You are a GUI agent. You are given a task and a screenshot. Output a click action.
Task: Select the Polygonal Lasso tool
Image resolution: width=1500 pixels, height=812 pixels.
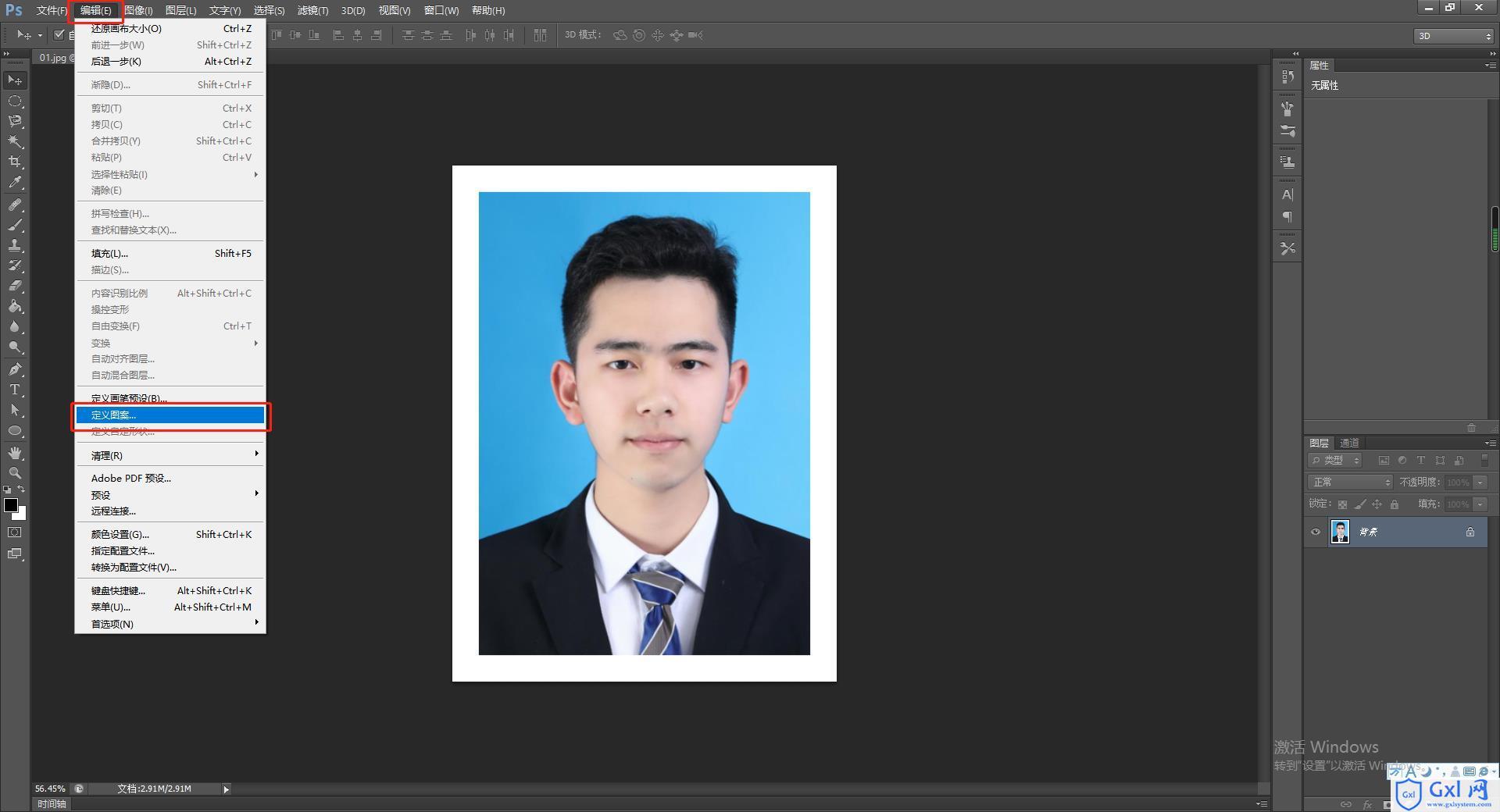[15, 121]
